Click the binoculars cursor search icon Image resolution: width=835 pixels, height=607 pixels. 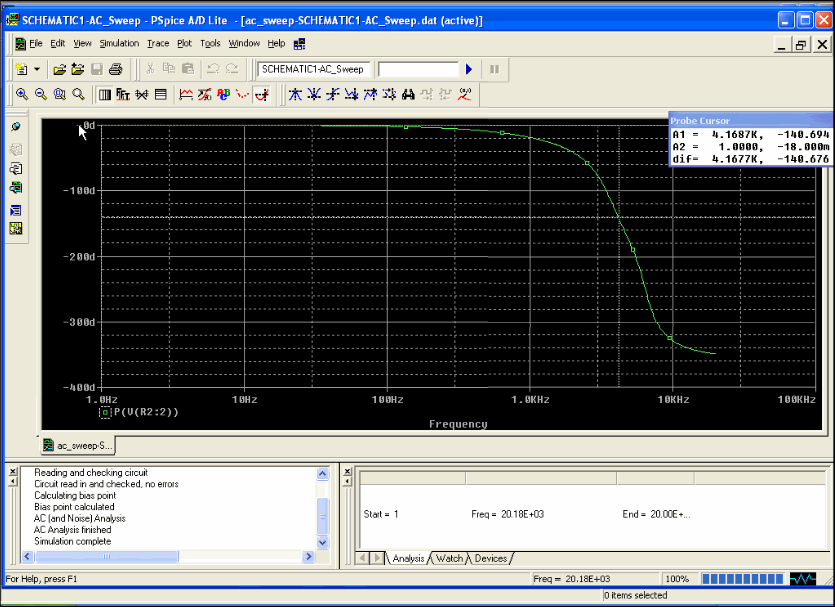[408, 95]
